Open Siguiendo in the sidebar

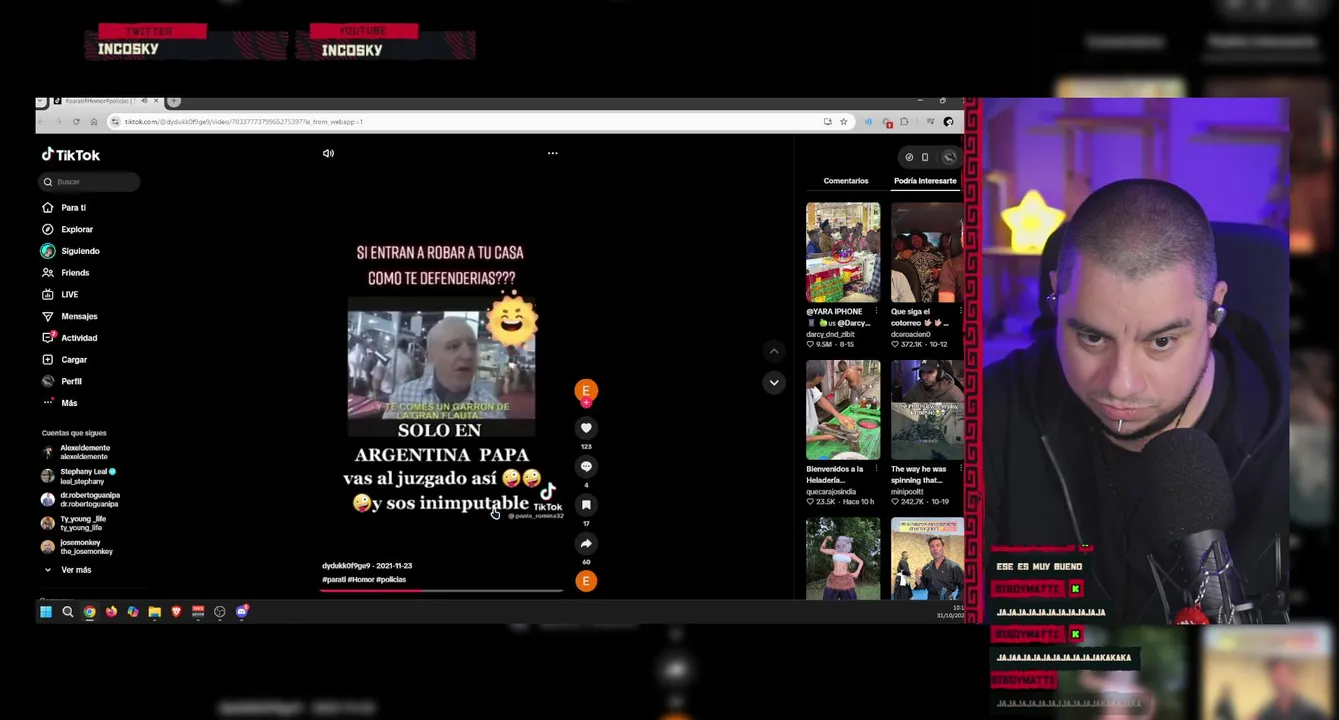coord(70,251)
